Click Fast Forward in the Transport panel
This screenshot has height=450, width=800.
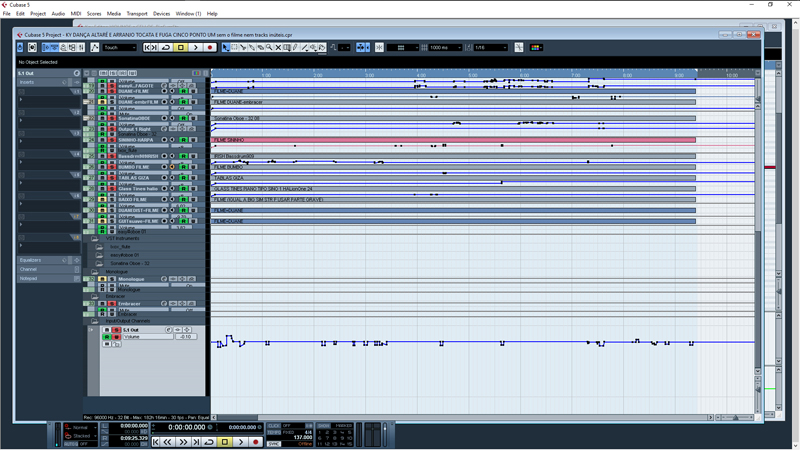tap(183, 442)
